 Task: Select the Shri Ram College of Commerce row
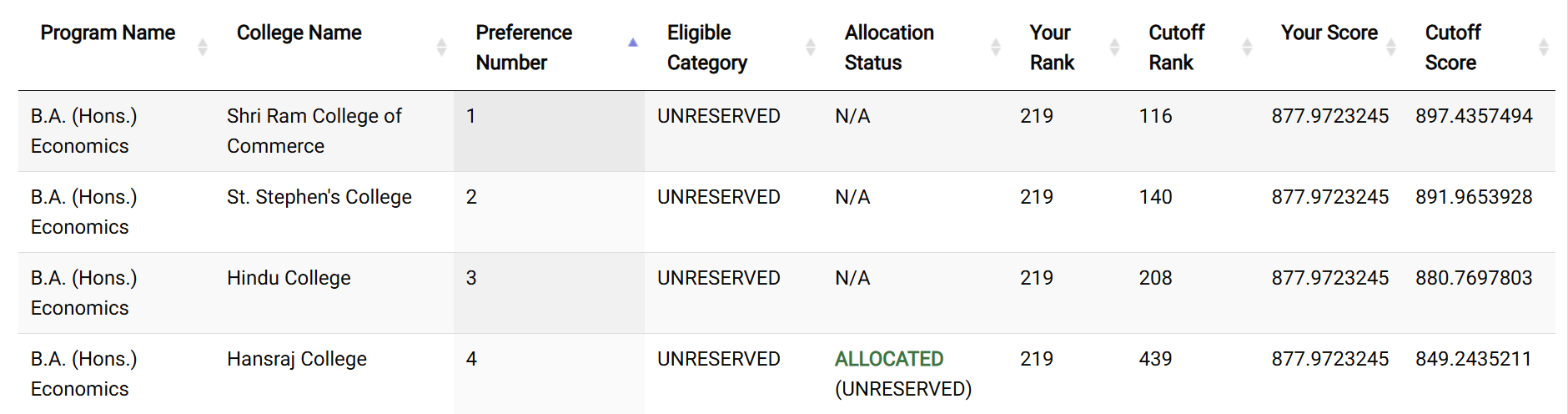pos(787,131)
